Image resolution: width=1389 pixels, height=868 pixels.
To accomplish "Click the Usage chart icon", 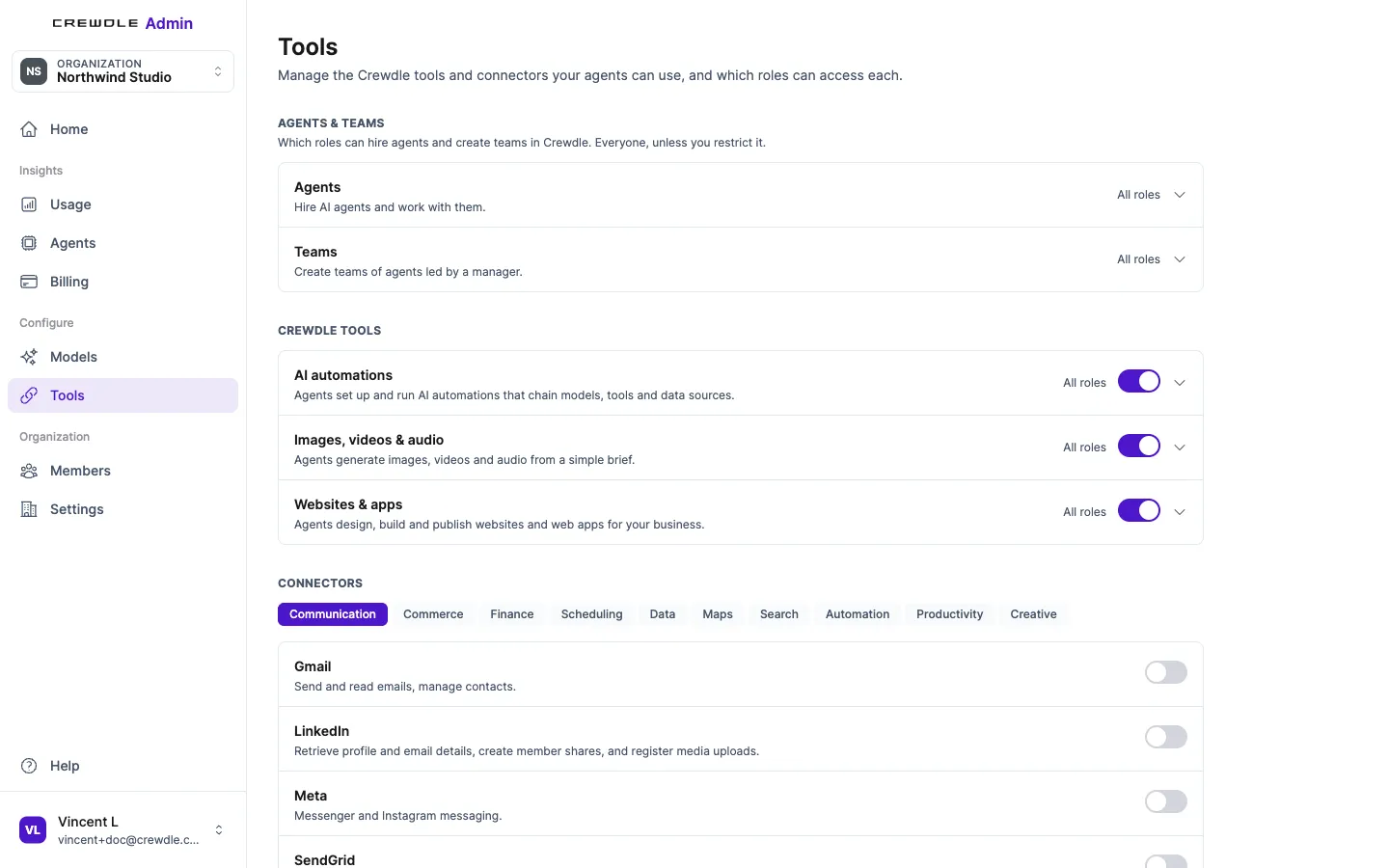I will click(x=29, y=204).
